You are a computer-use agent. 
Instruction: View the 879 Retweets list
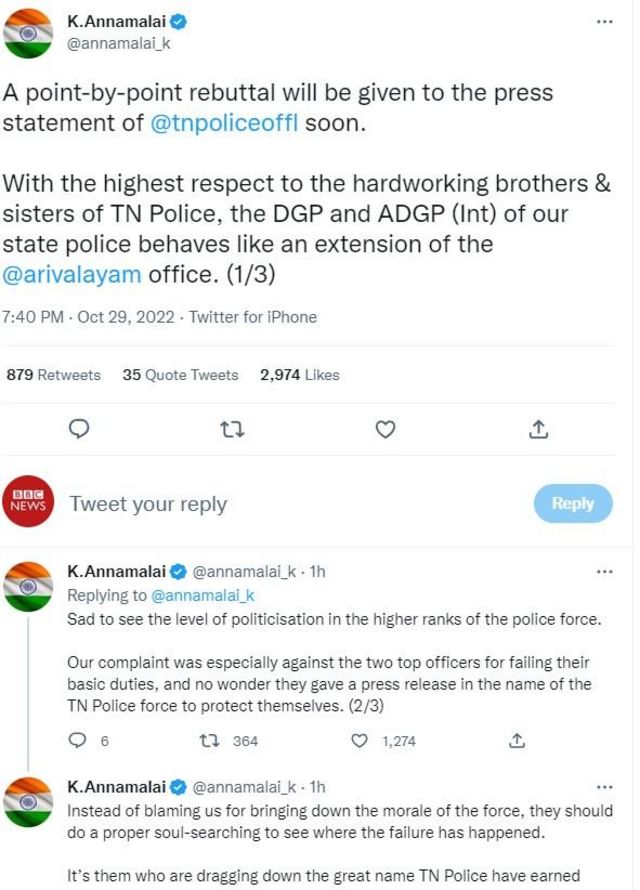(54, 375)
